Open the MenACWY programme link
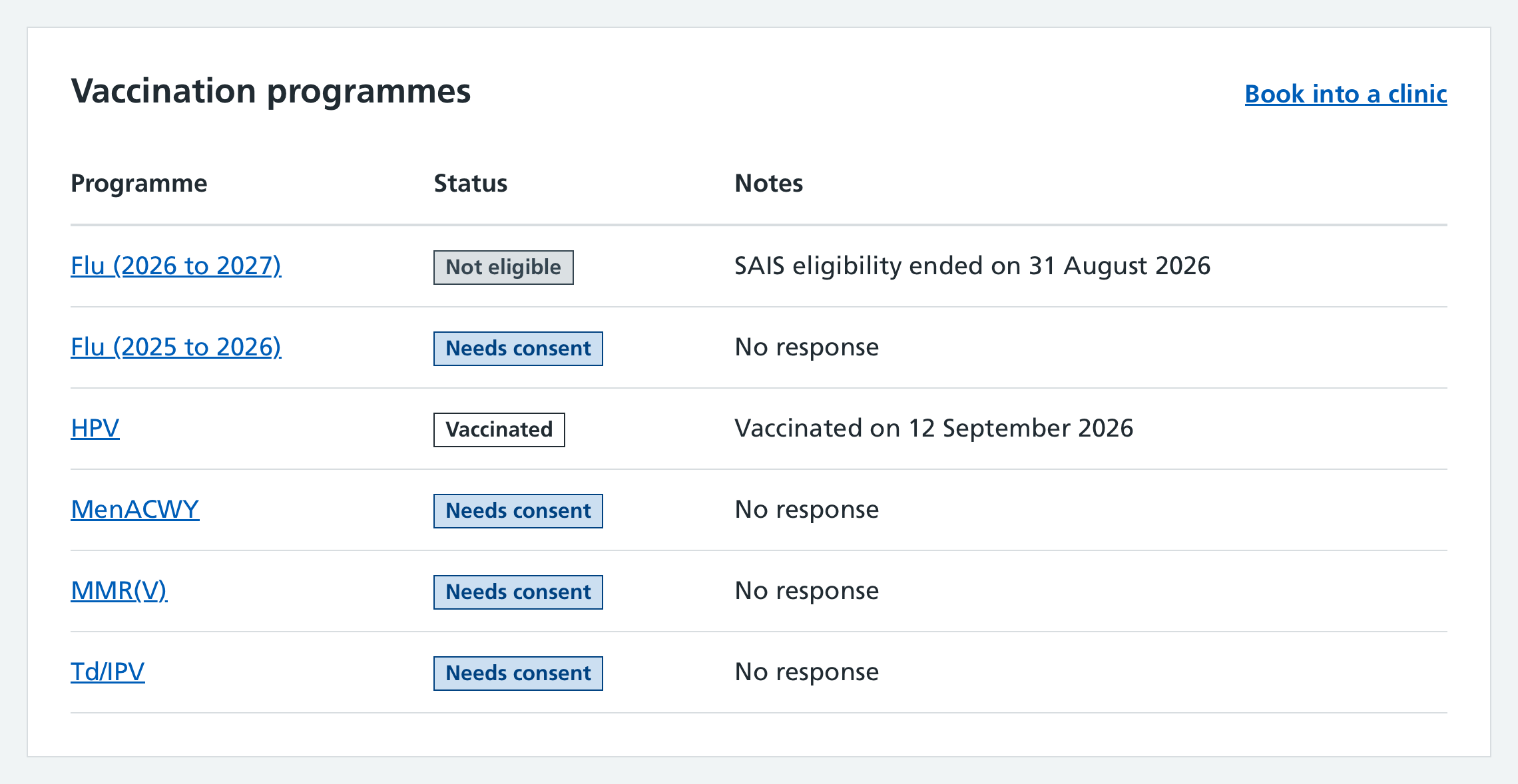Image resolution: width=1518 pixels, height=784 pixels. tap(135, 509)
